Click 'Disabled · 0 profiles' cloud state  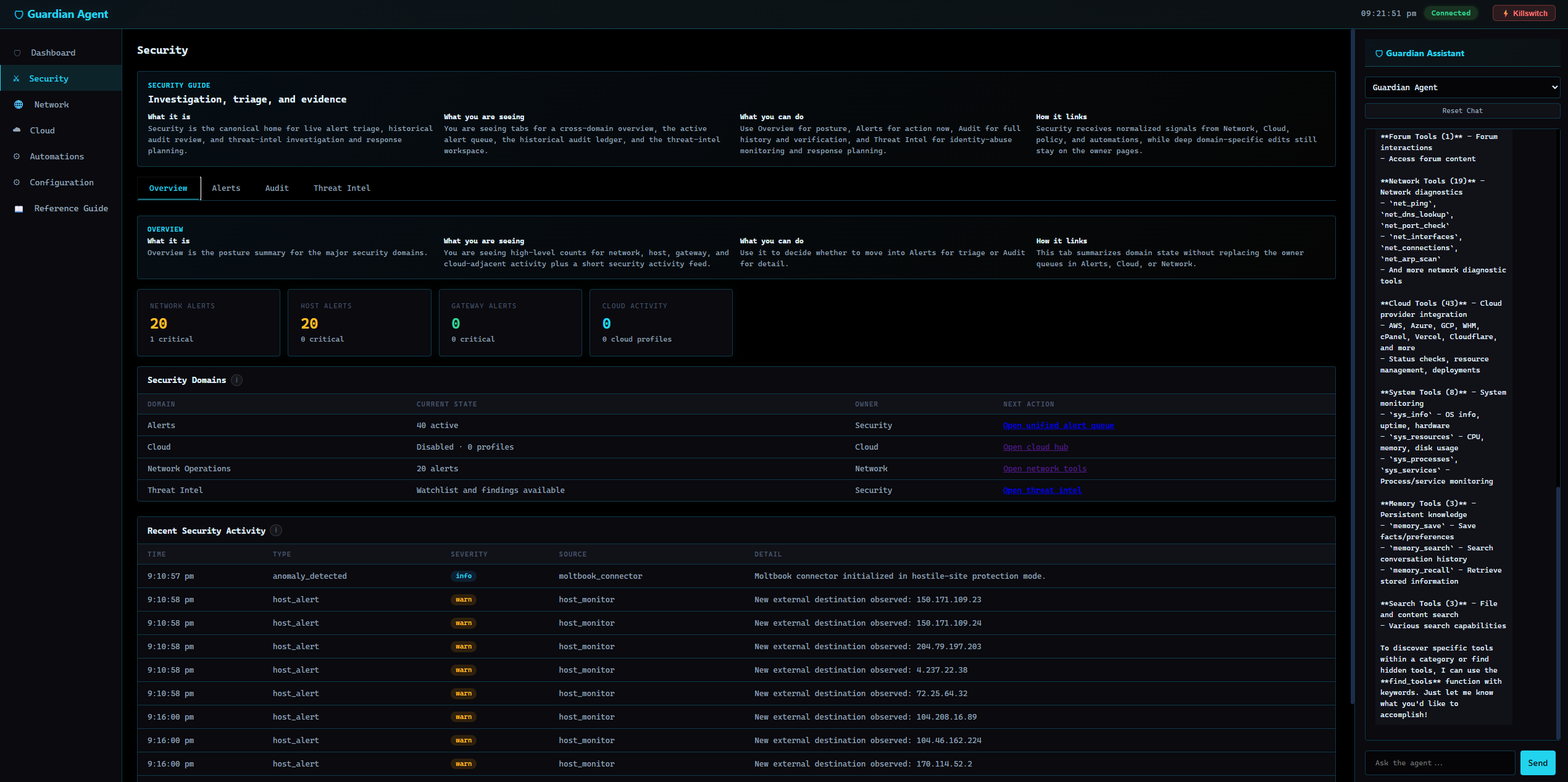click(465, 447)
